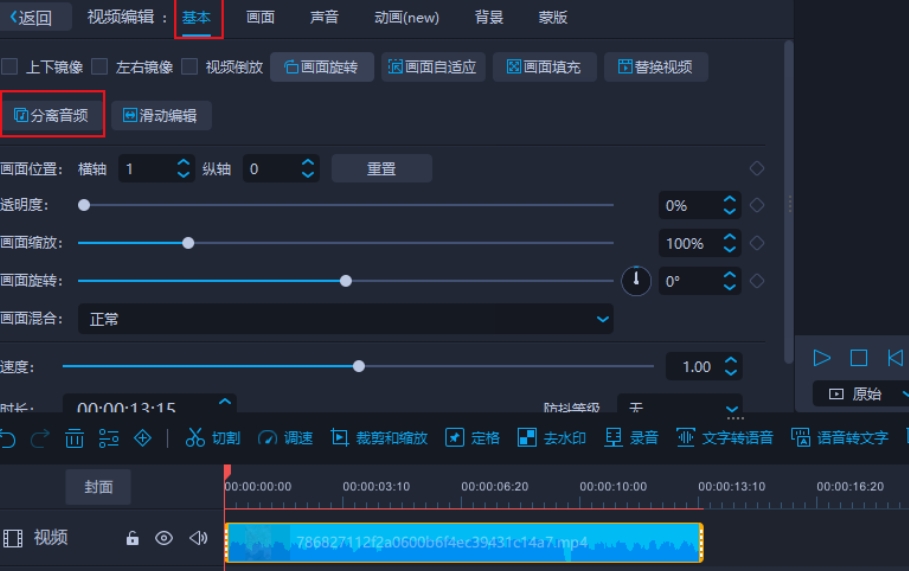This screenshot has height=571, width=909.
Task: Click the redo arrow icon
Action: (40, 439)
